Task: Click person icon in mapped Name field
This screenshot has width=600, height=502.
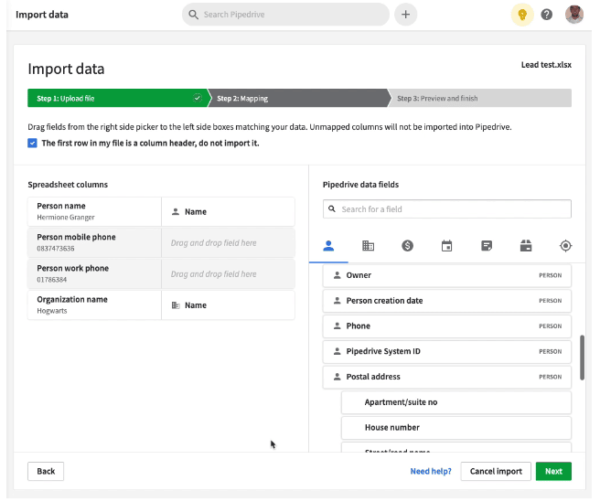Action: click(175, 212)
